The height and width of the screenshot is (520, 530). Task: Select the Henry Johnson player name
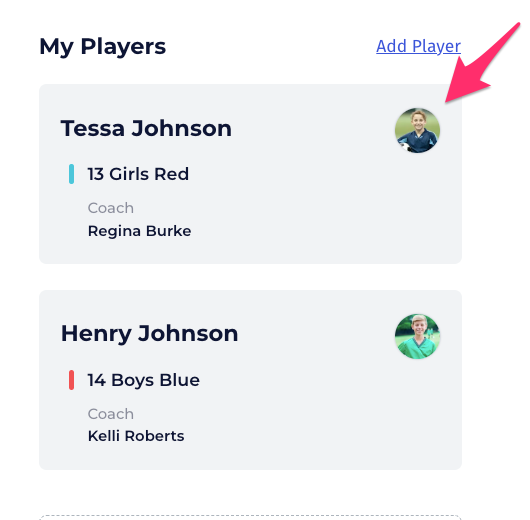tap(149, 334)
